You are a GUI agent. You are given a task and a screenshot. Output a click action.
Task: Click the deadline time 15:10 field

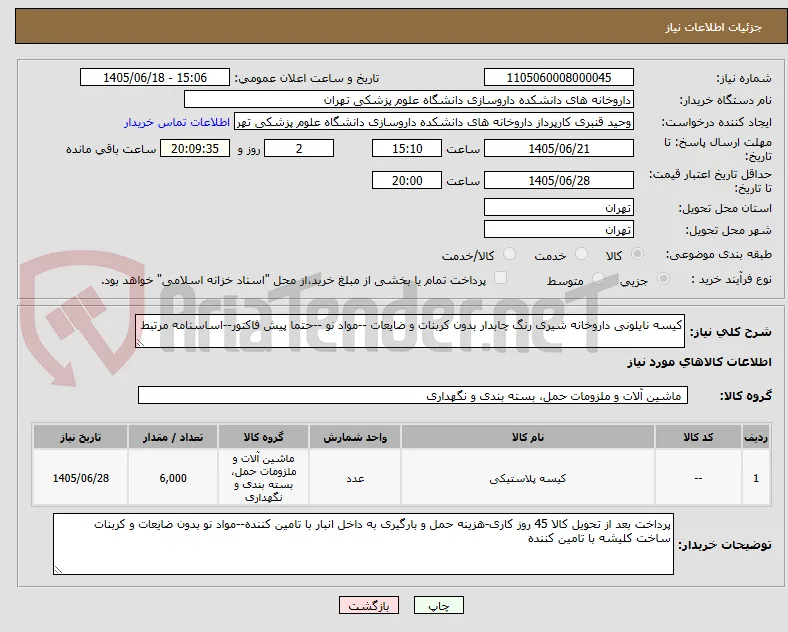pyautogui.click(x=407, y=148)
